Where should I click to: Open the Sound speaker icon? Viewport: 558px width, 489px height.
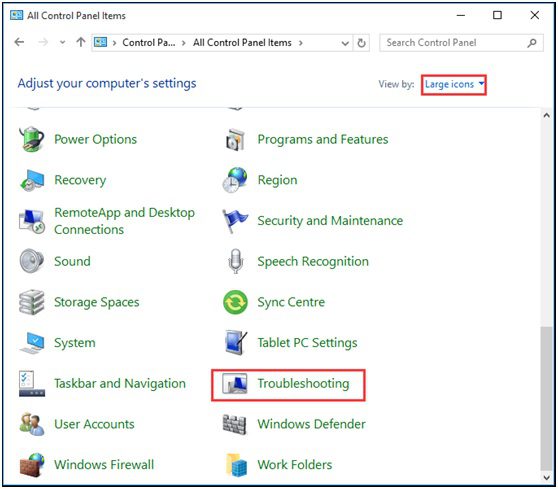click(32, 261)
